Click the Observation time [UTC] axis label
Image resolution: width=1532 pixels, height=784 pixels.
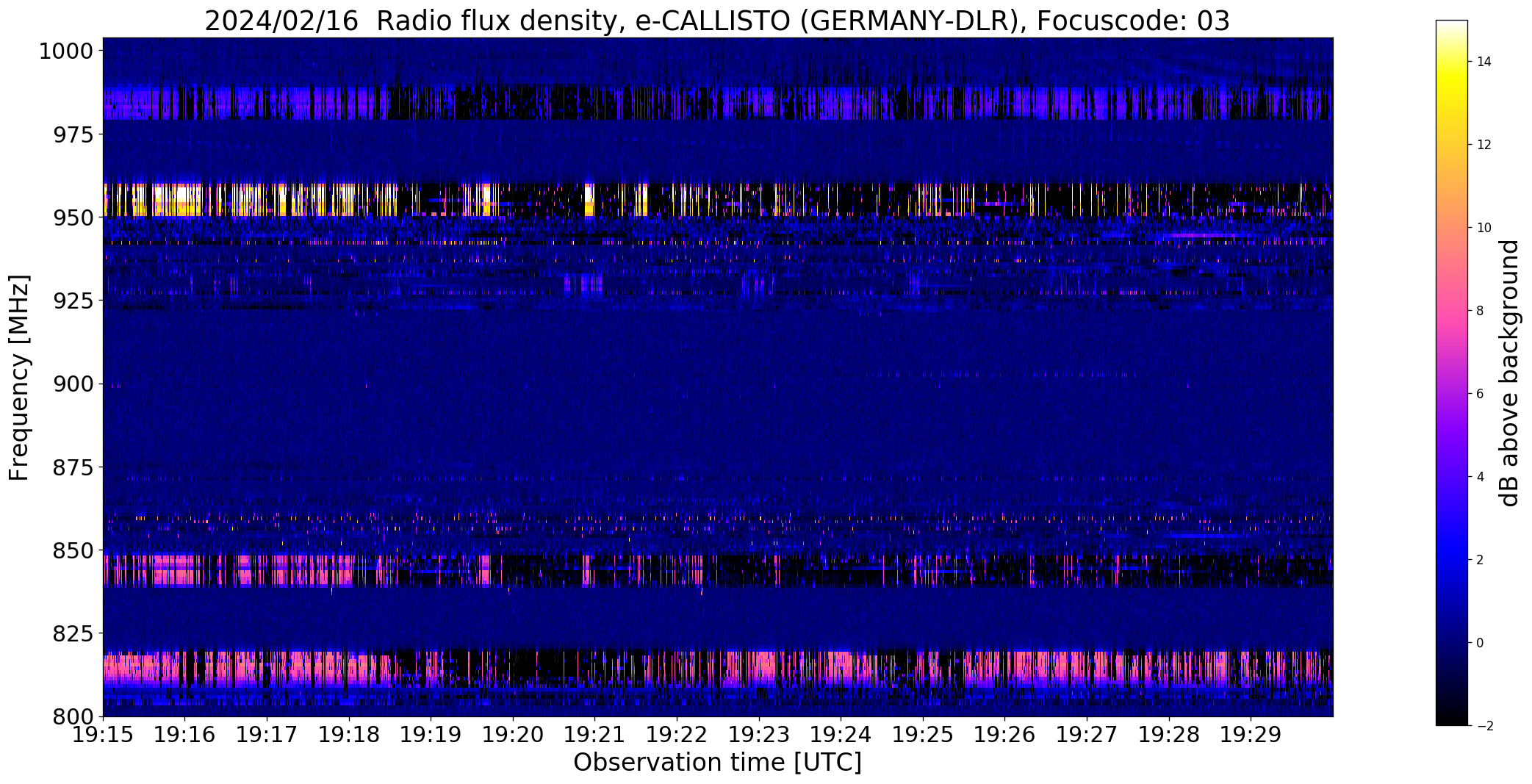[717, 763]
